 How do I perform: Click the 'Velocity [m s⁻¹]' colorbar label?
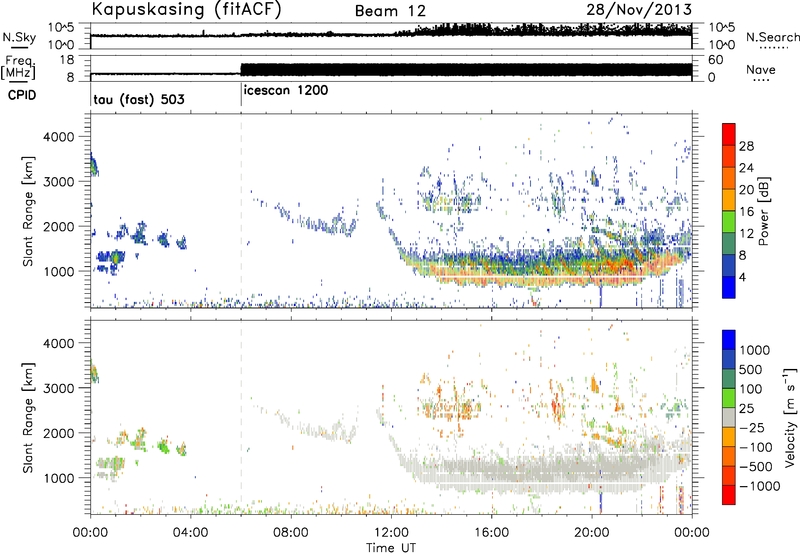tap(790, 417)
